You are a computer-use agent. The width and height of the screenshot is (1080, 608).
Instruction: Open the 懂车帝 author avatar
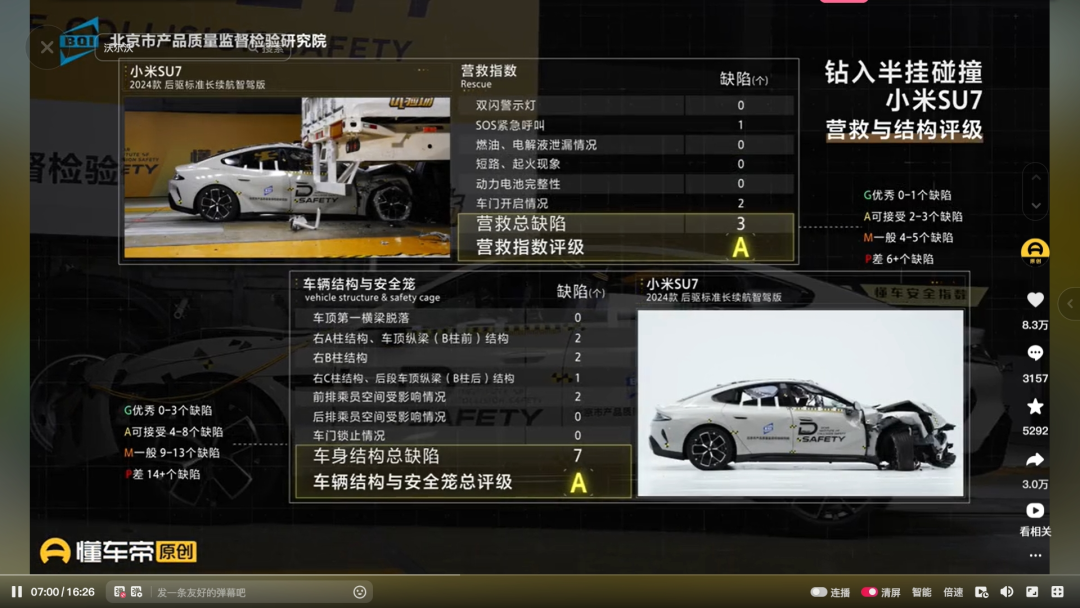tap(1035, 250)
